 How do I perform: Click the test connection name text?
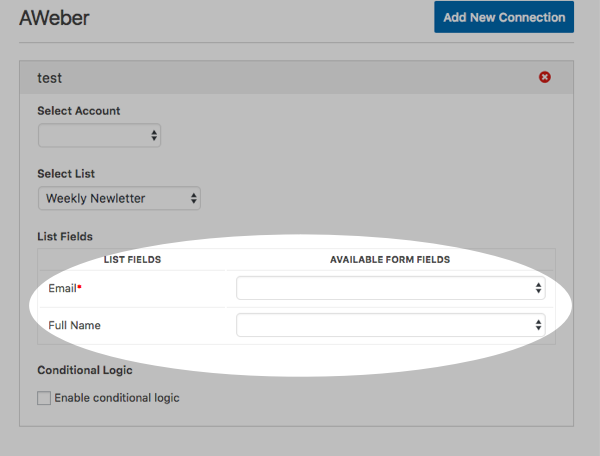pos(50,77)
